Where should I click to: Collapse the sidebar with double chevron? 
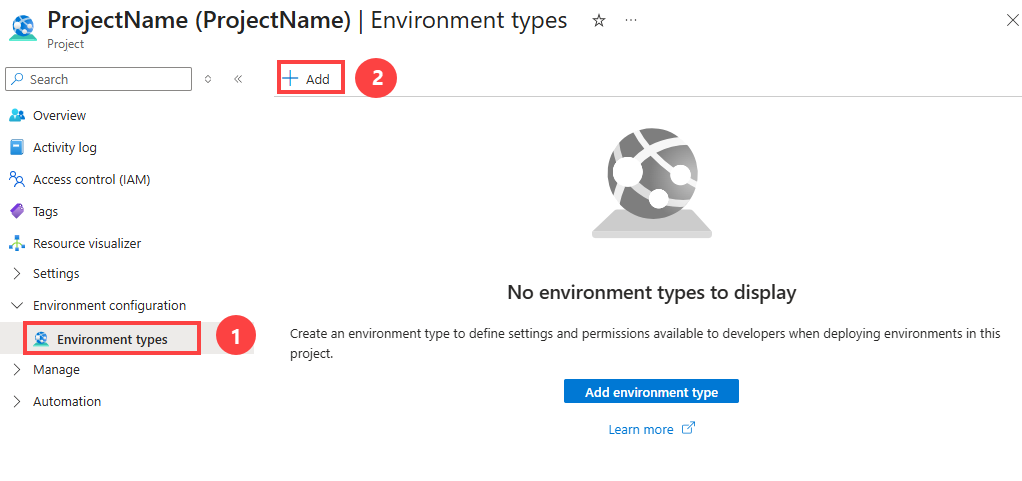[x=238, y=79]
